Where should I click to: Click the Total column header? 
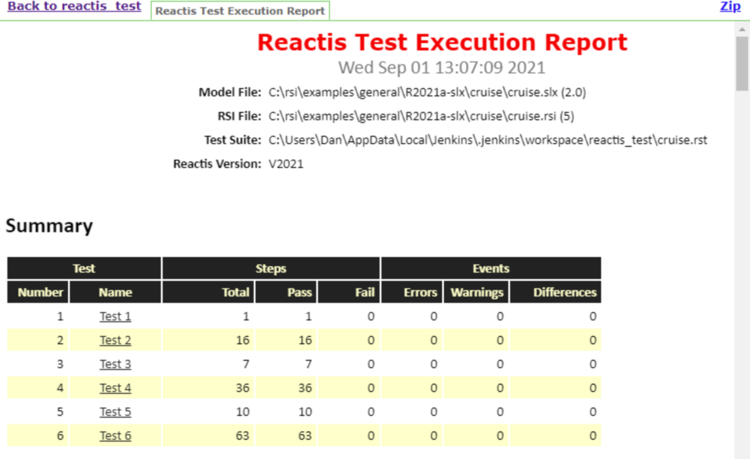[209, 292]
